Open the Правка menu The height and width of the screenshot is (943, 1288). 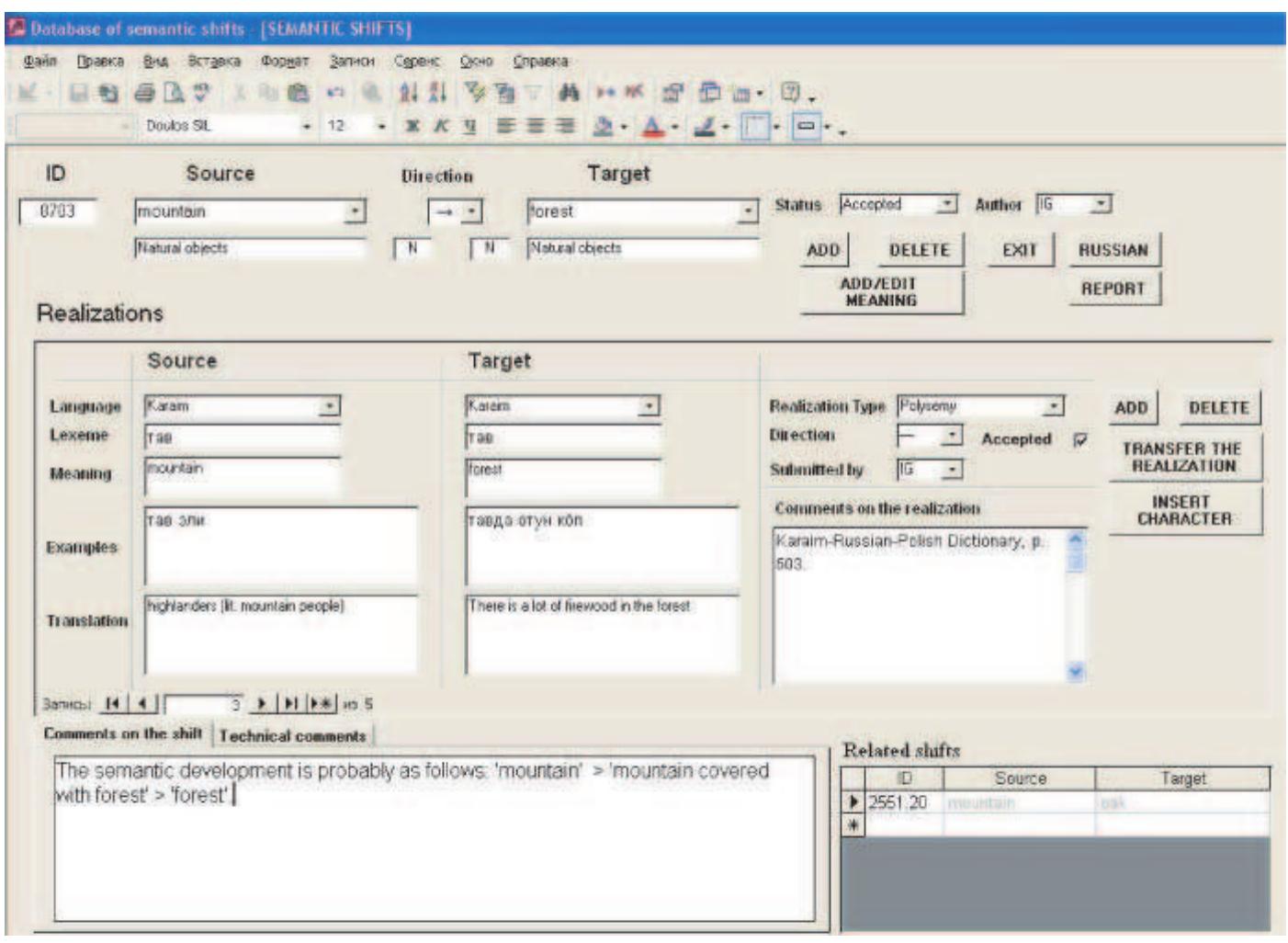tap(100, 62)
